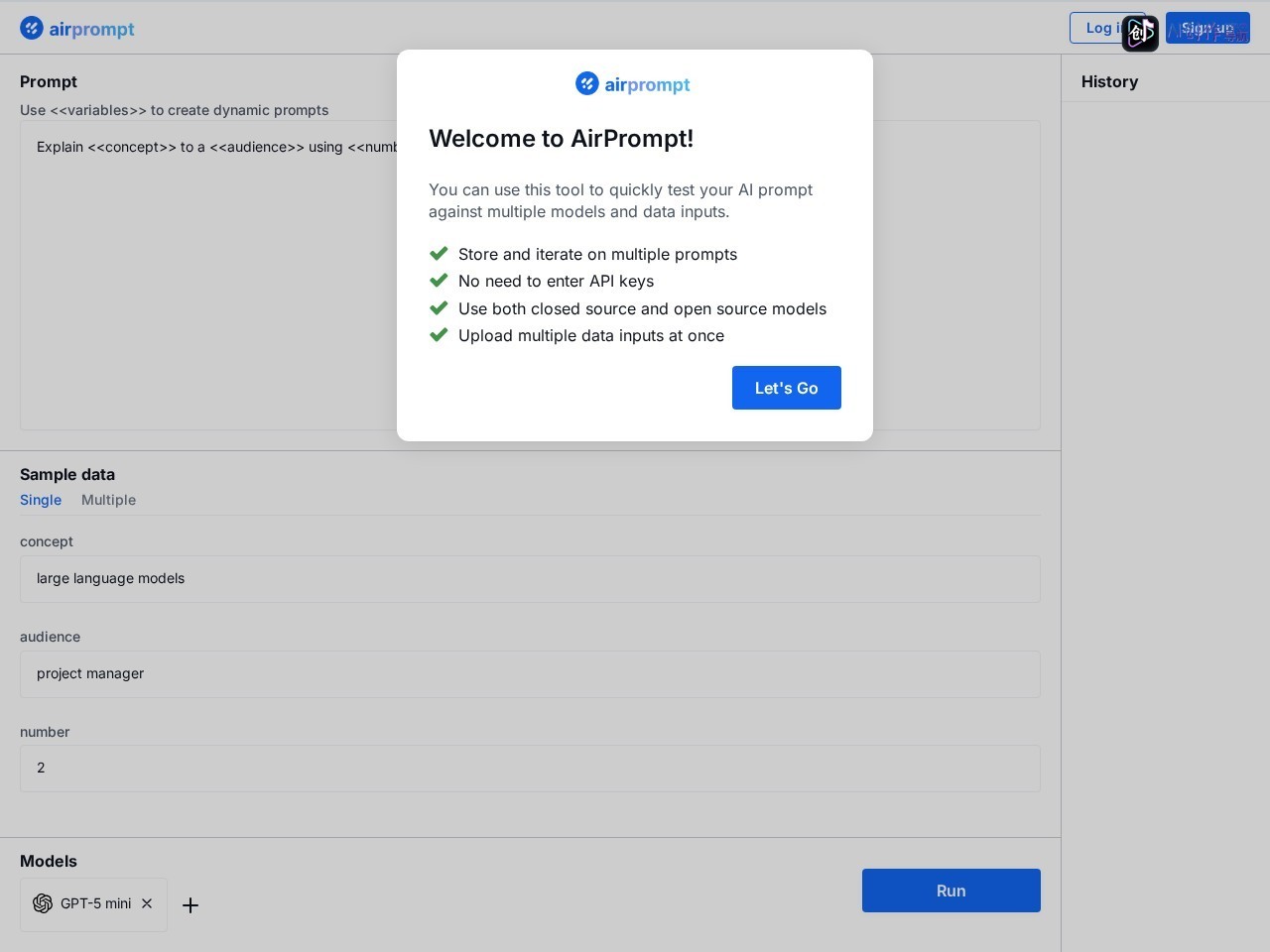The image size is (1270, 952).
Task: Click the 'number' field label
Action: pyautogui.click(x=45, y=732)
